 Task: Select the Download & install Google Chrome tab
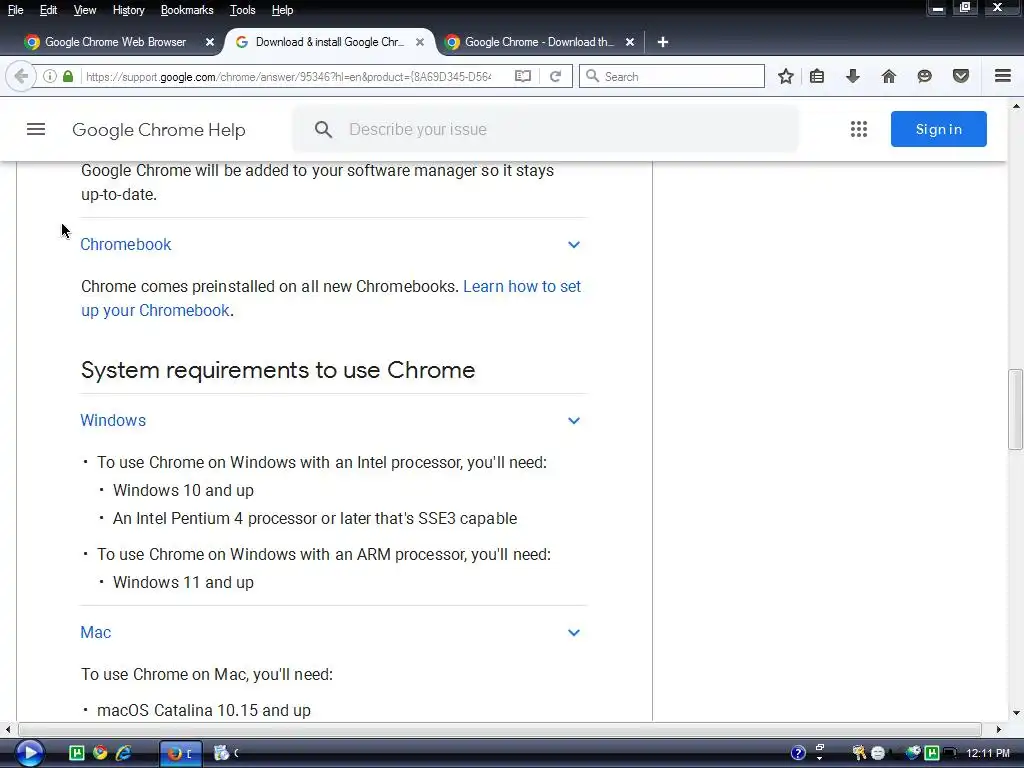tap(328, 42)
